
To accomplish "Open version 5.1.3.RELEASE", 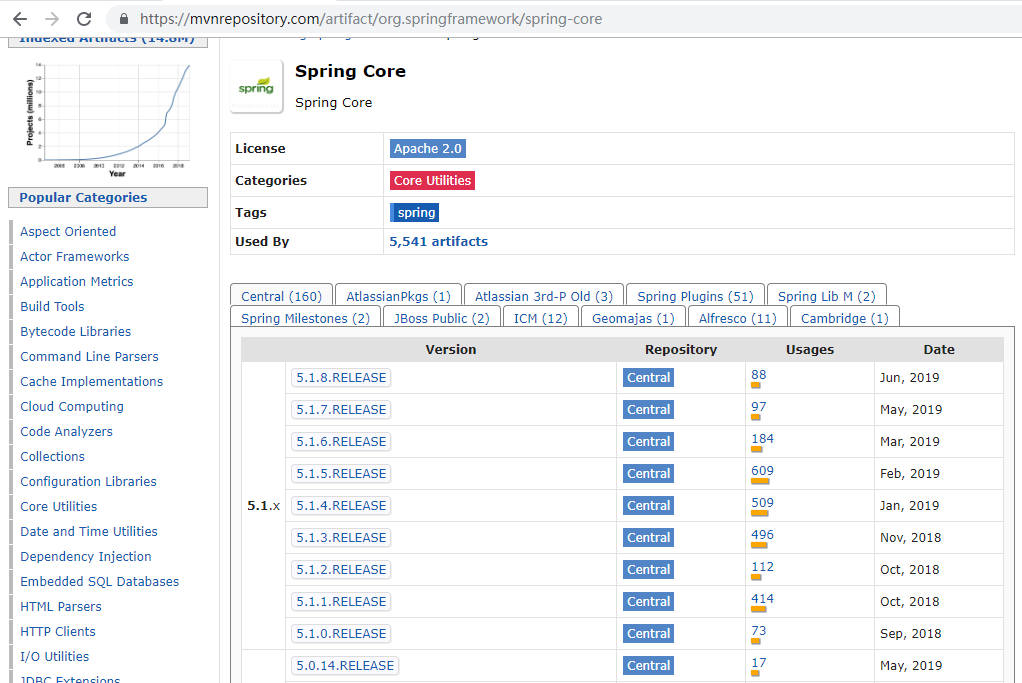I will click(341, 538).
